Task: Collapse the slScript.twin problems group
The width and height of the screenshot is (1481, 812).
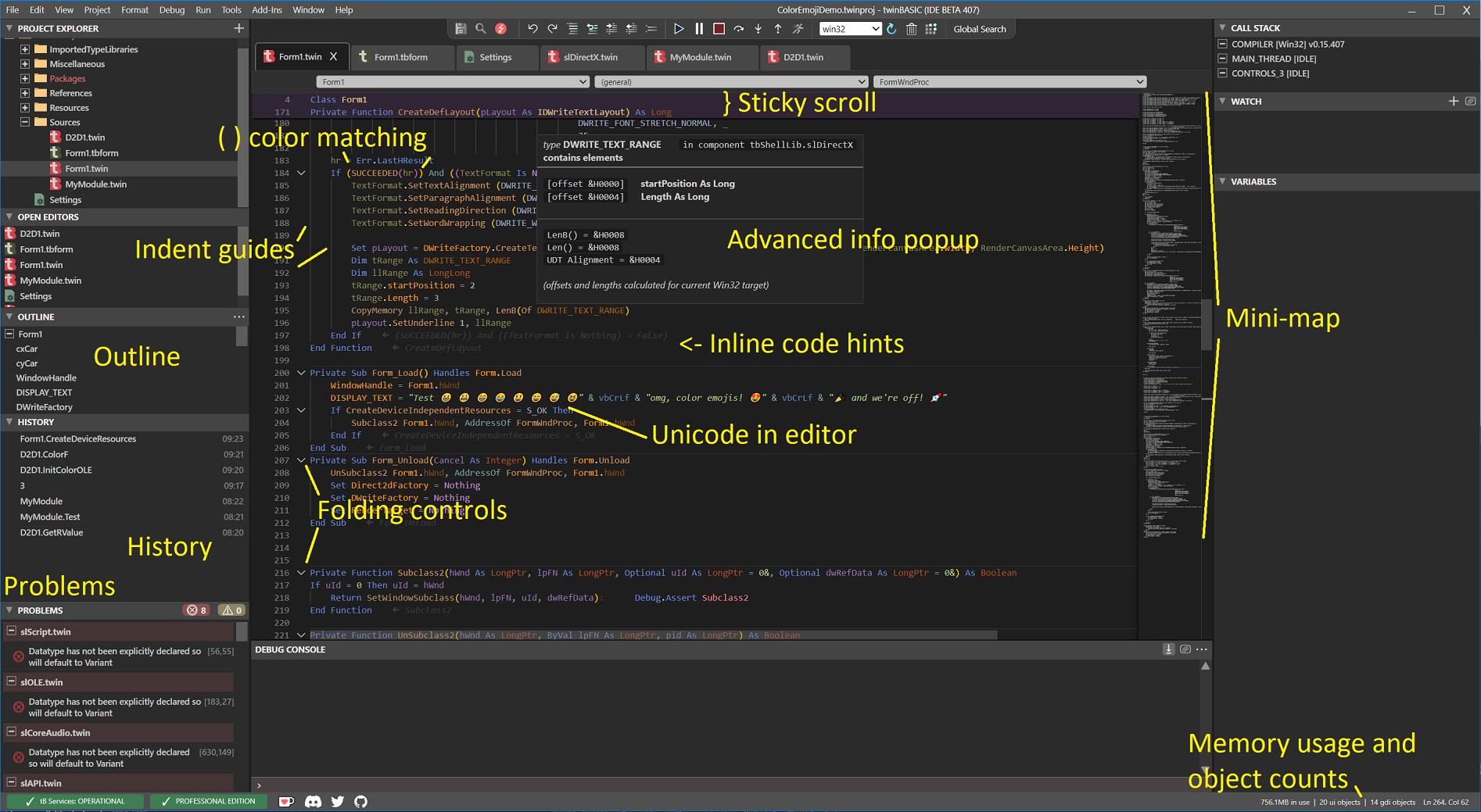Action: tap(12, 631)
